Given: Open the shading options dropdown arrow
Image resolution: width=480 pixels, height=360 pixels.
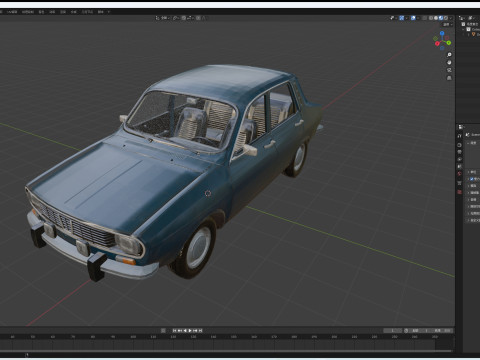Looking at the screenshot, I should click(451, 18).
